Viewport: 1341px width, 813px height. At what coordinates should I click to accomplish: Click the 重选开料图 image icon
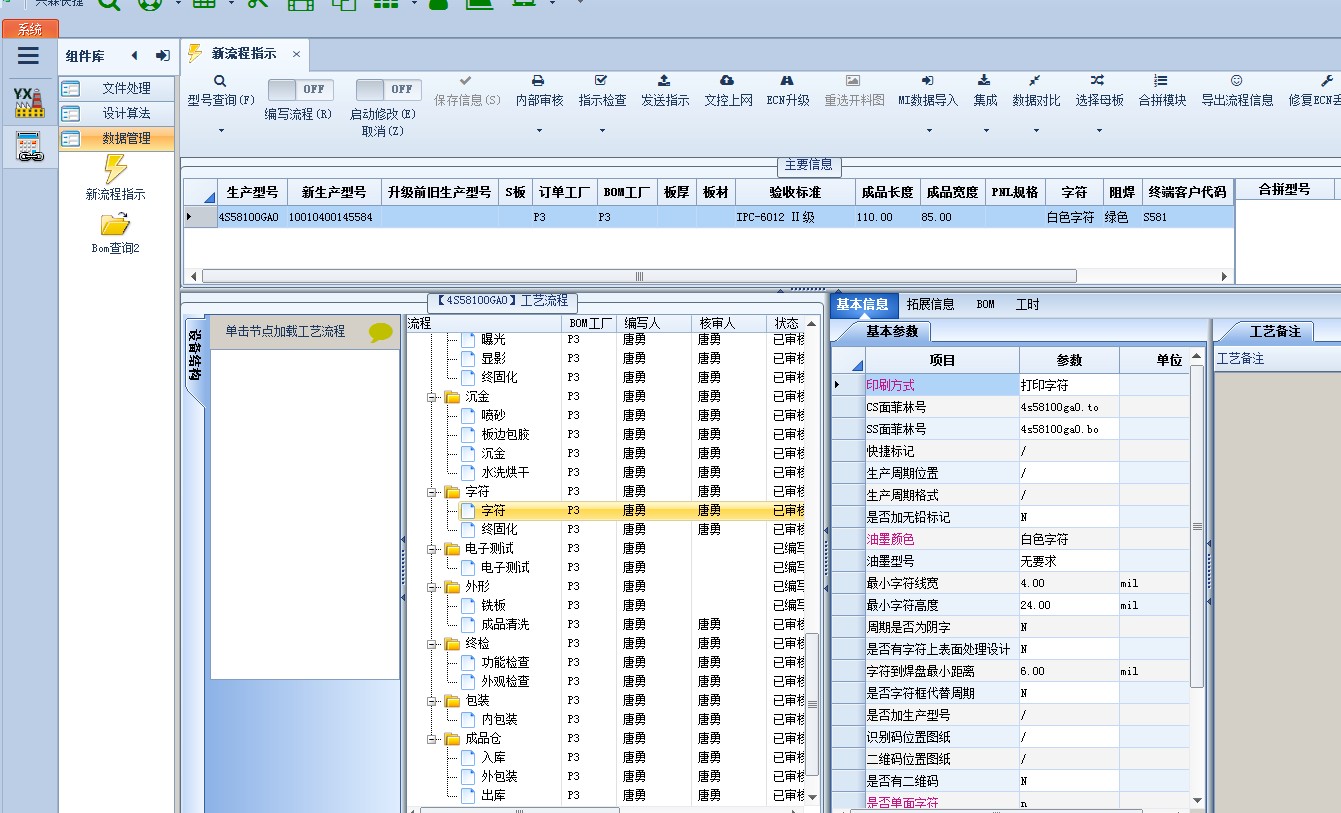[x=853, y=80]
